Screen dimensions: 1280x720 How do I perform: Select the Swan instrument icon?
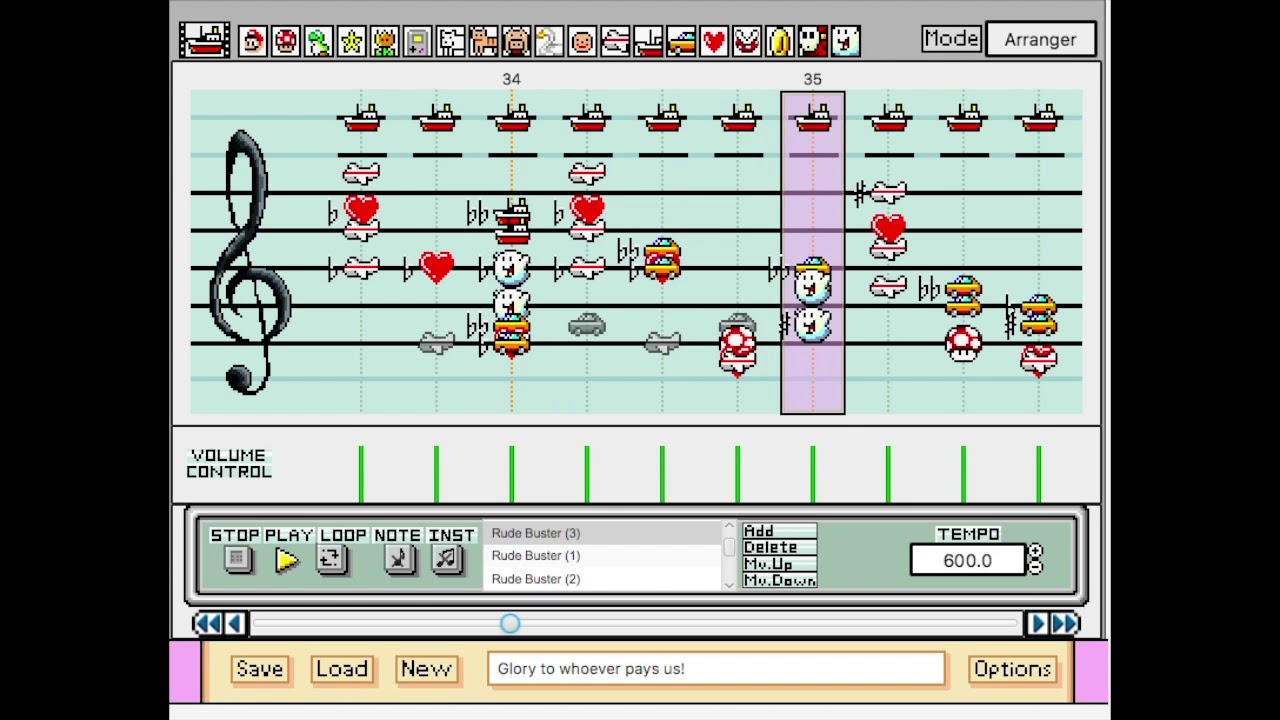coord(549,41)
